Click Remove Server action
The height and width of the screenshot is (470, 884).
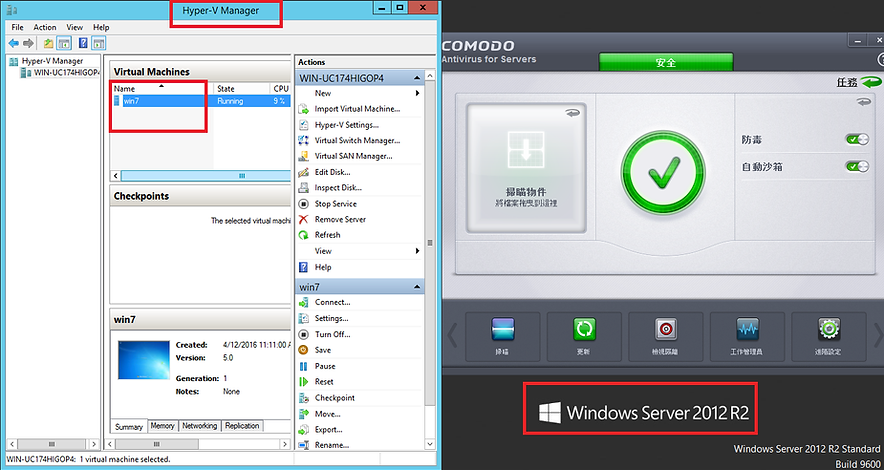340,219
